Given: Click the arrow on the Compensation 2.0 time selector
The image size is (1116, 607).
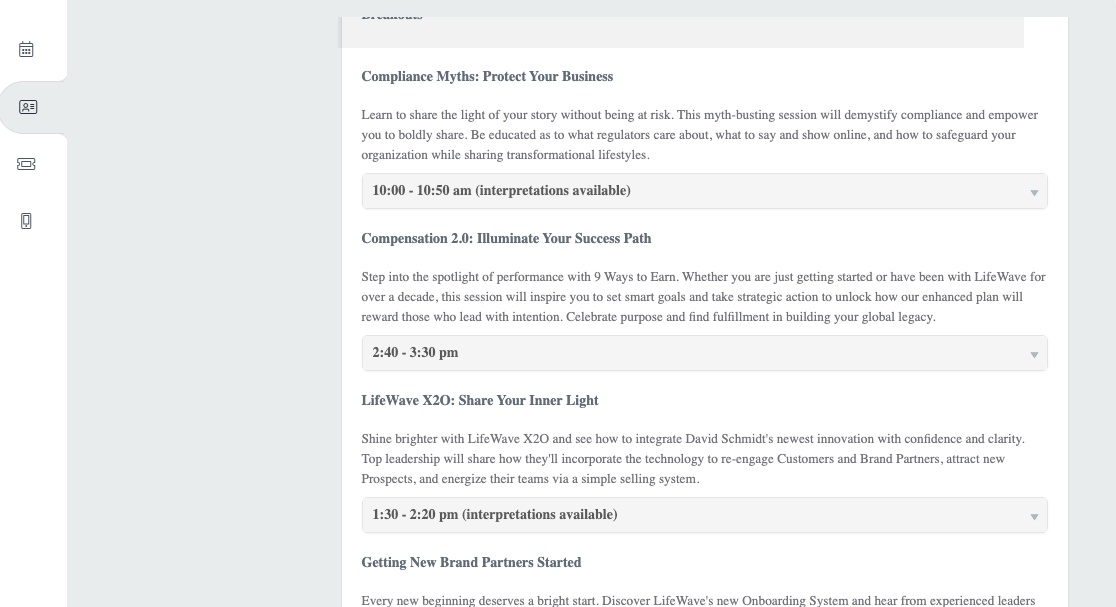Looking at the screenshot, I should (x=1034, y=354).
